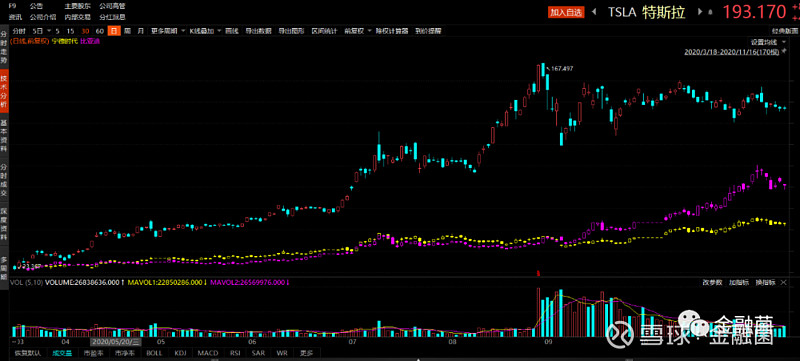800x361 pixels.
Task: Click 改参数 change parameters button
Action: point(711,282)
